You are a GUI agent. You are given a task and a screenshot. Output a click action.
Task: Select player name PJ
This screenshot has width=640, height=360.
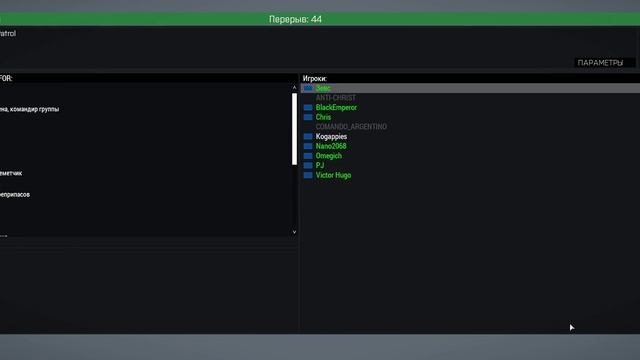(320, 166)
